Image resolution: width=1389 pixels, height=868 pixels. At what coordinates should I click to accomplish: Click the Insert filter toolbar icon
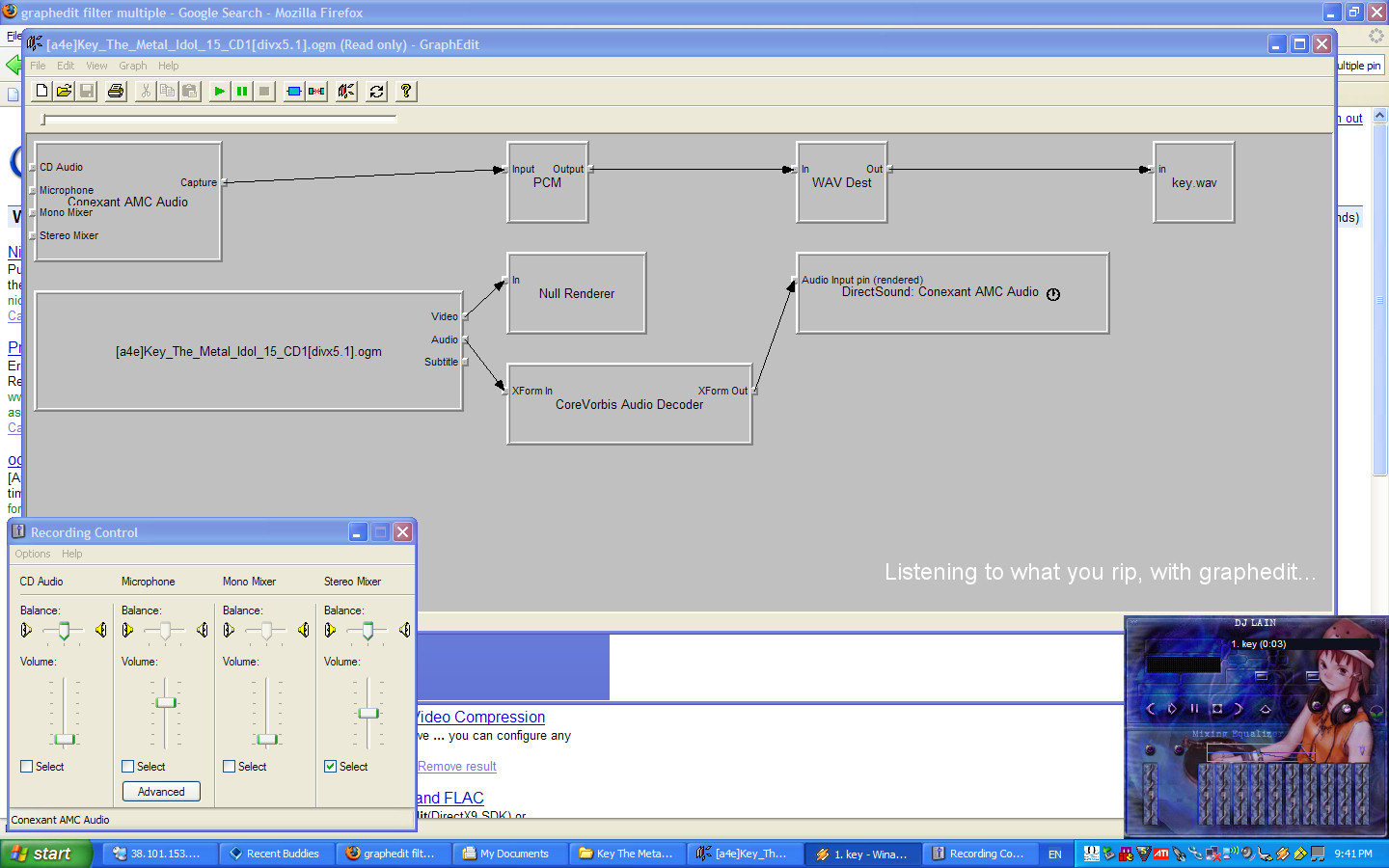294,91
